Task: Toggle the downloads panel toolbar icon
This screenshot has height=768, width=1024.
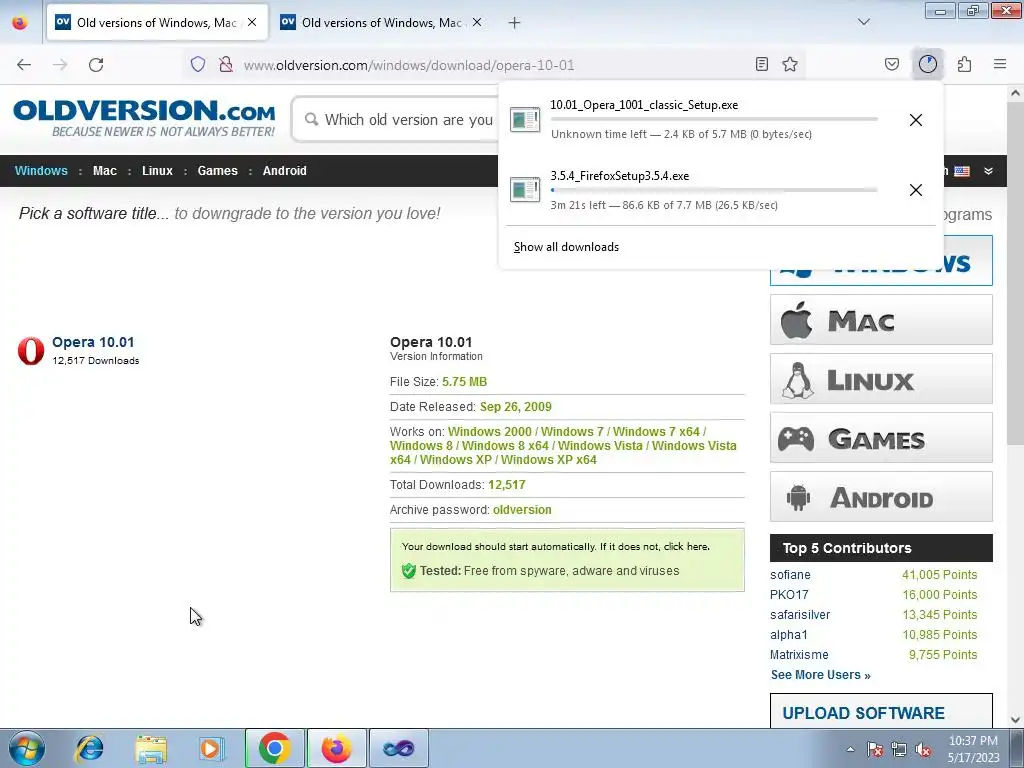Action: point(927,64)
